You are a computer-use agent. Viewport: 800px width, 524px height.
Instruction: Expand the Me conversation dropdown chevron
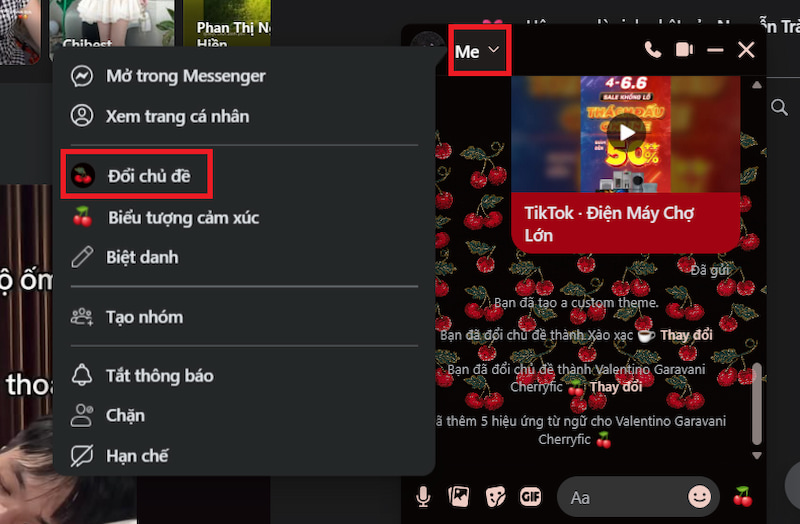coord(493,49)
